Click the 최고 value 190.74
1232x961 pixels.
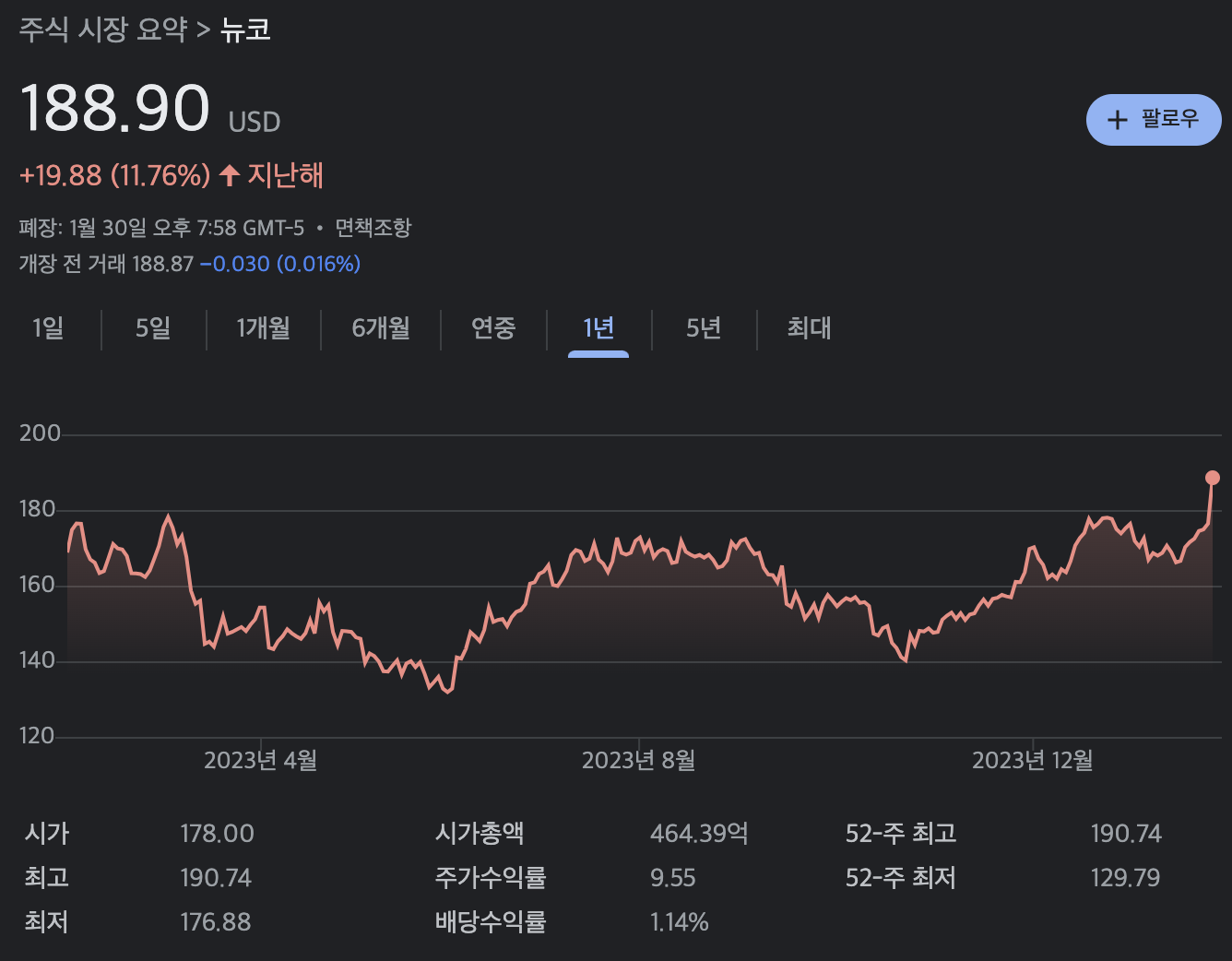point(216,878)
